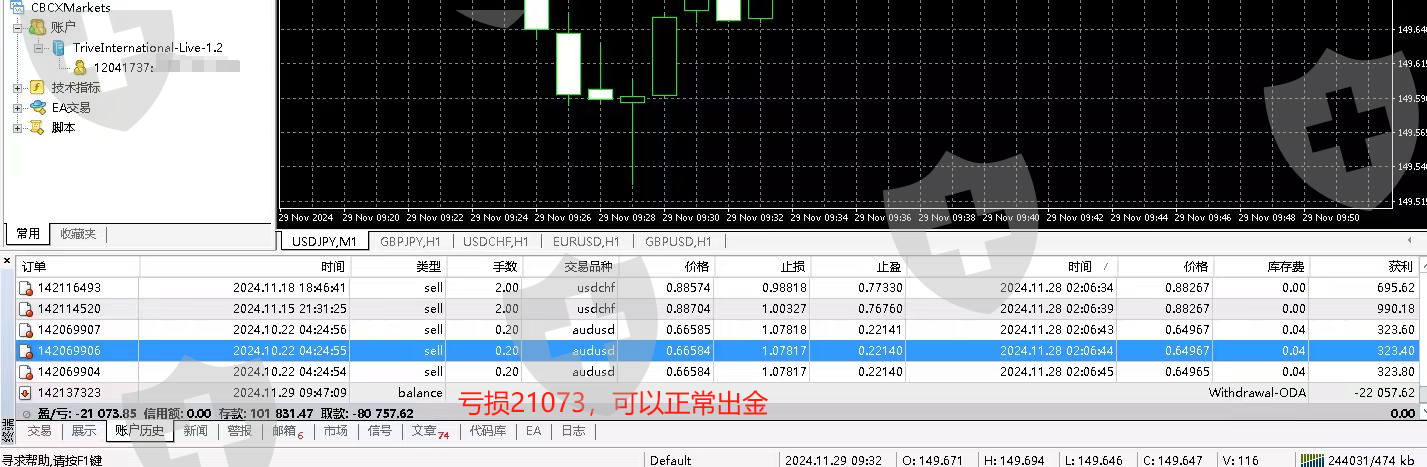Screen dimensions: 1427x467
Task: Switch to the 常用 navigator tab
Action: (x=27, y=234)
